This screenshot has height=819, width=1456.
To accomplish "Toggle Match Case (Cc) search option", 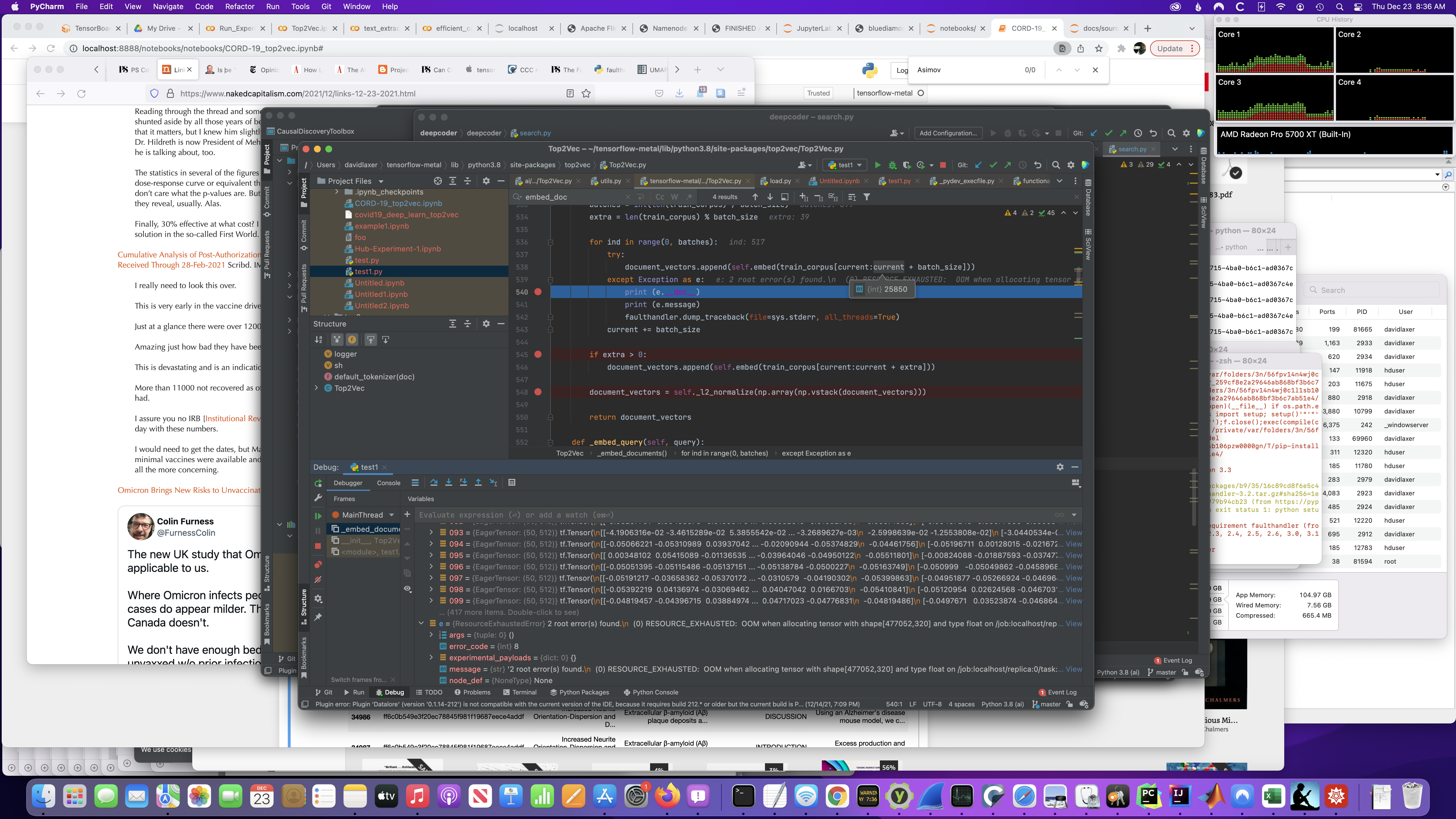I will [660, 197].
